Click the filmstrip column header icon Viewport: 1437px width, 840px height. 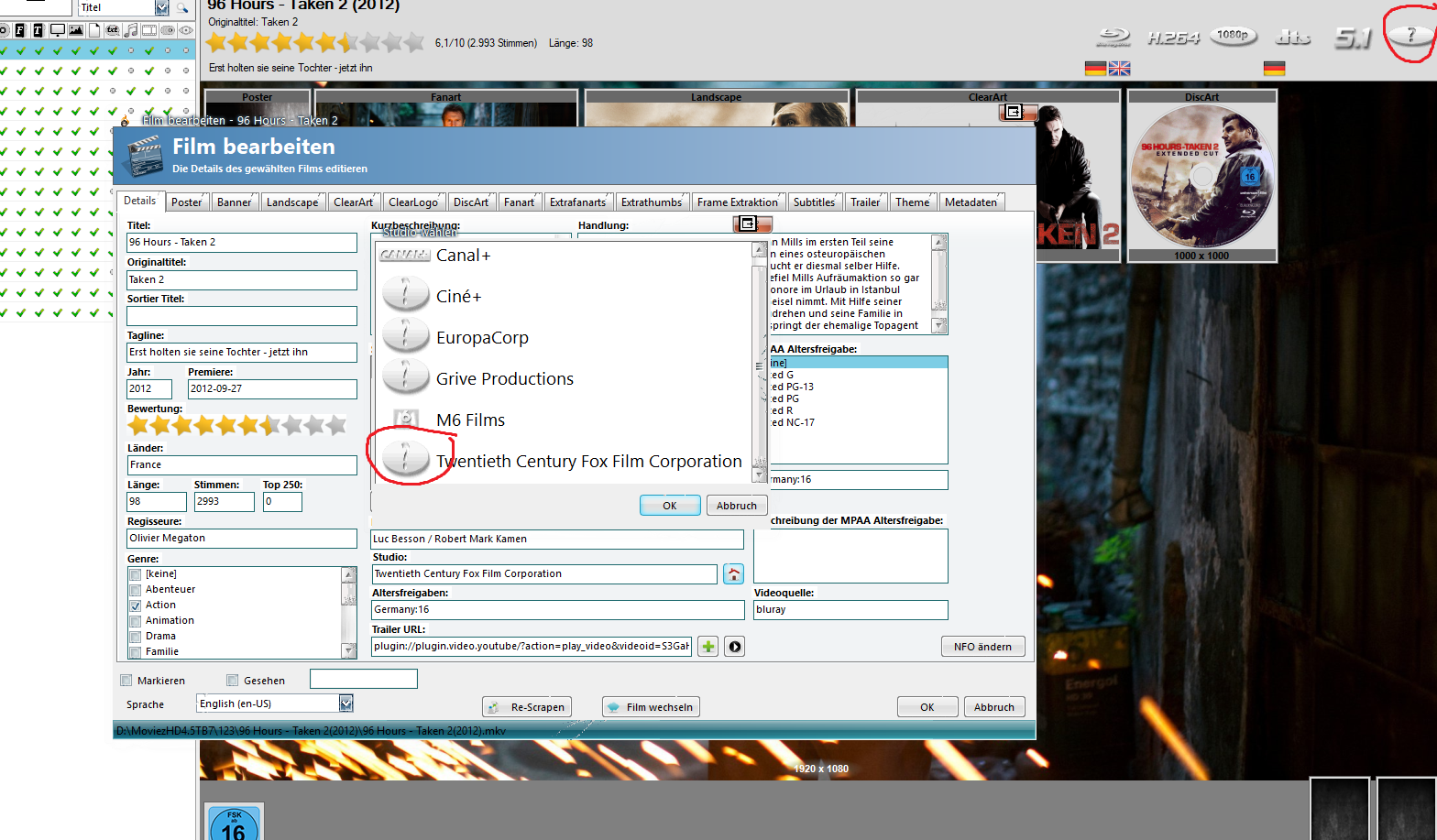point(148,30)
